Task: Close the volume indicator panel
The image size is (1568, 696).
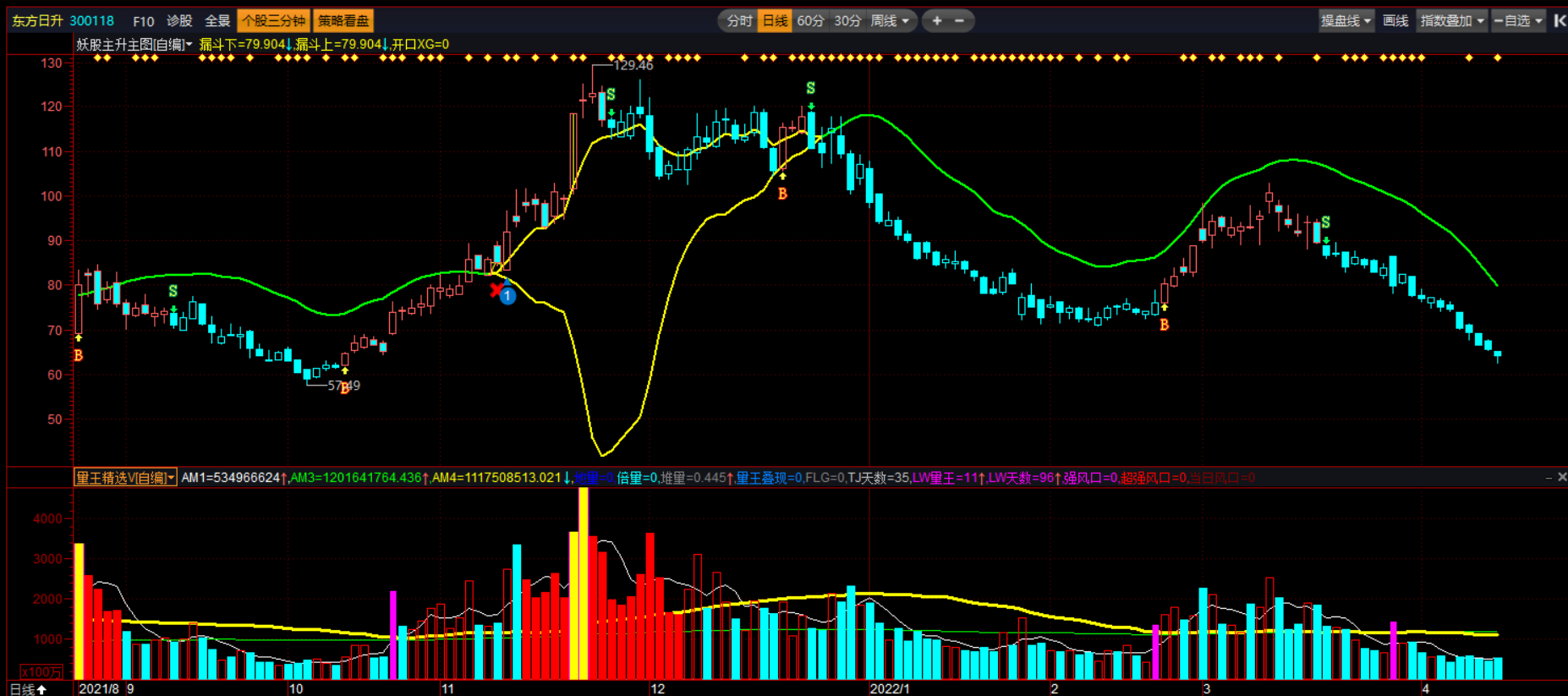Action: coord(1562,477)
